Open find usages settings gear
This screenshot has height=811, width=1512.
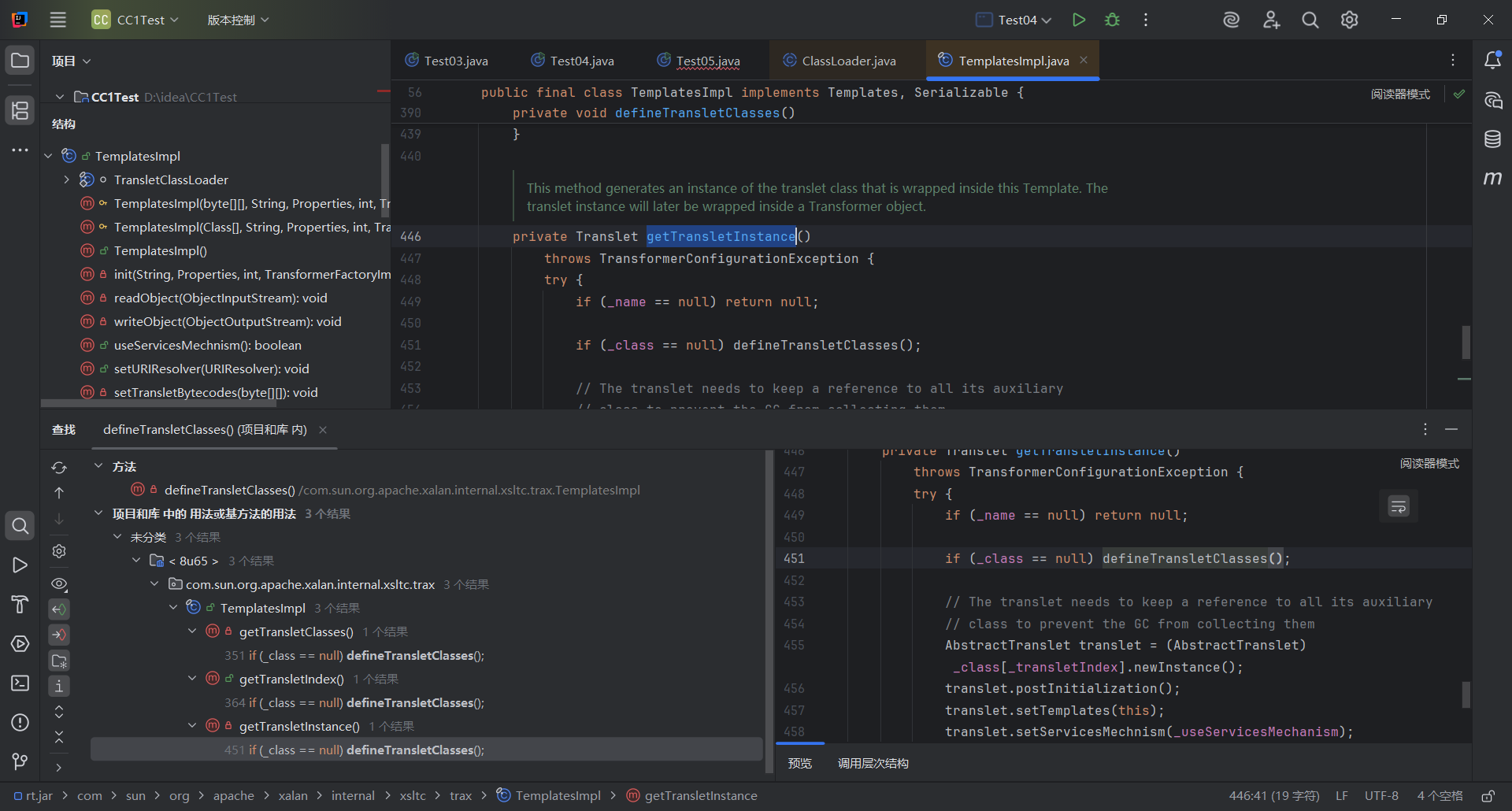[x=59, y=551]
